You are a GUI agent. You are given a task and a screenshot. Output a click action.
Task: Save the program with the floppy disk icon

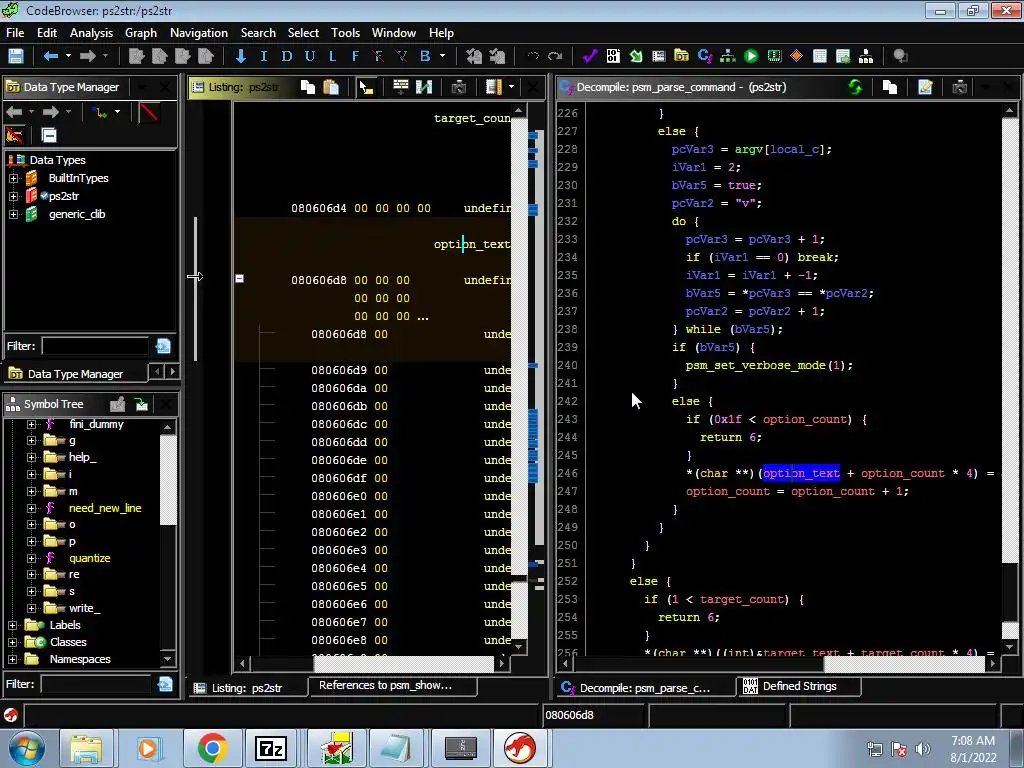pyautogui.click(x=16, y=56)
